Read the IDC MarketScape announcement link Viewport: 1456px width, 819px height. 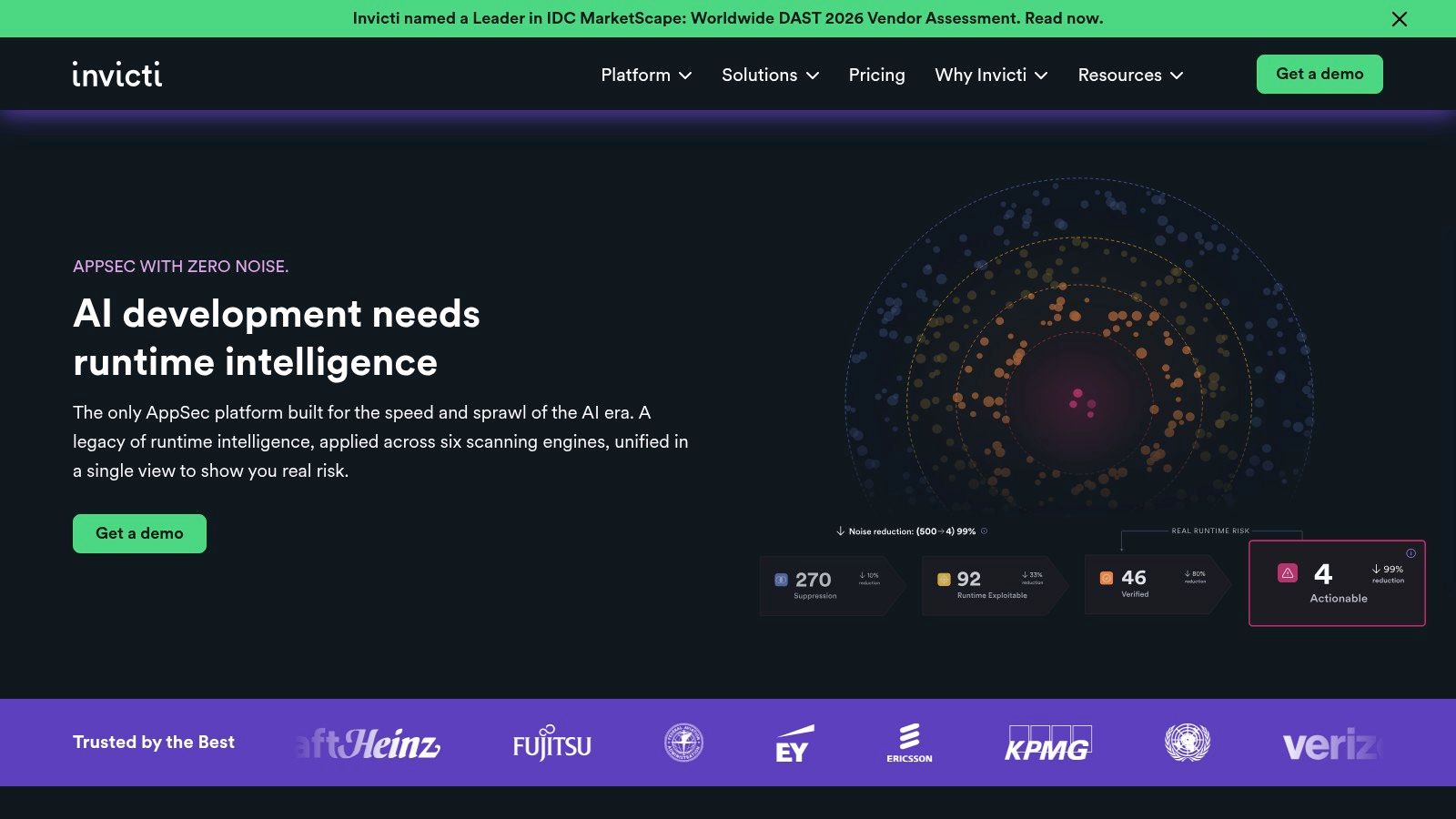[x=728, y=18]
